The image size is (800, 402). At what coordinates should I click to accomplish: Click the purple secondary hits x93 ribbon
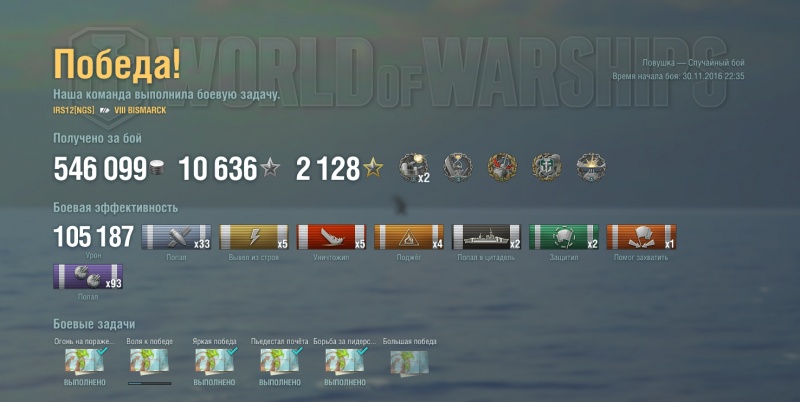point(88,277)
